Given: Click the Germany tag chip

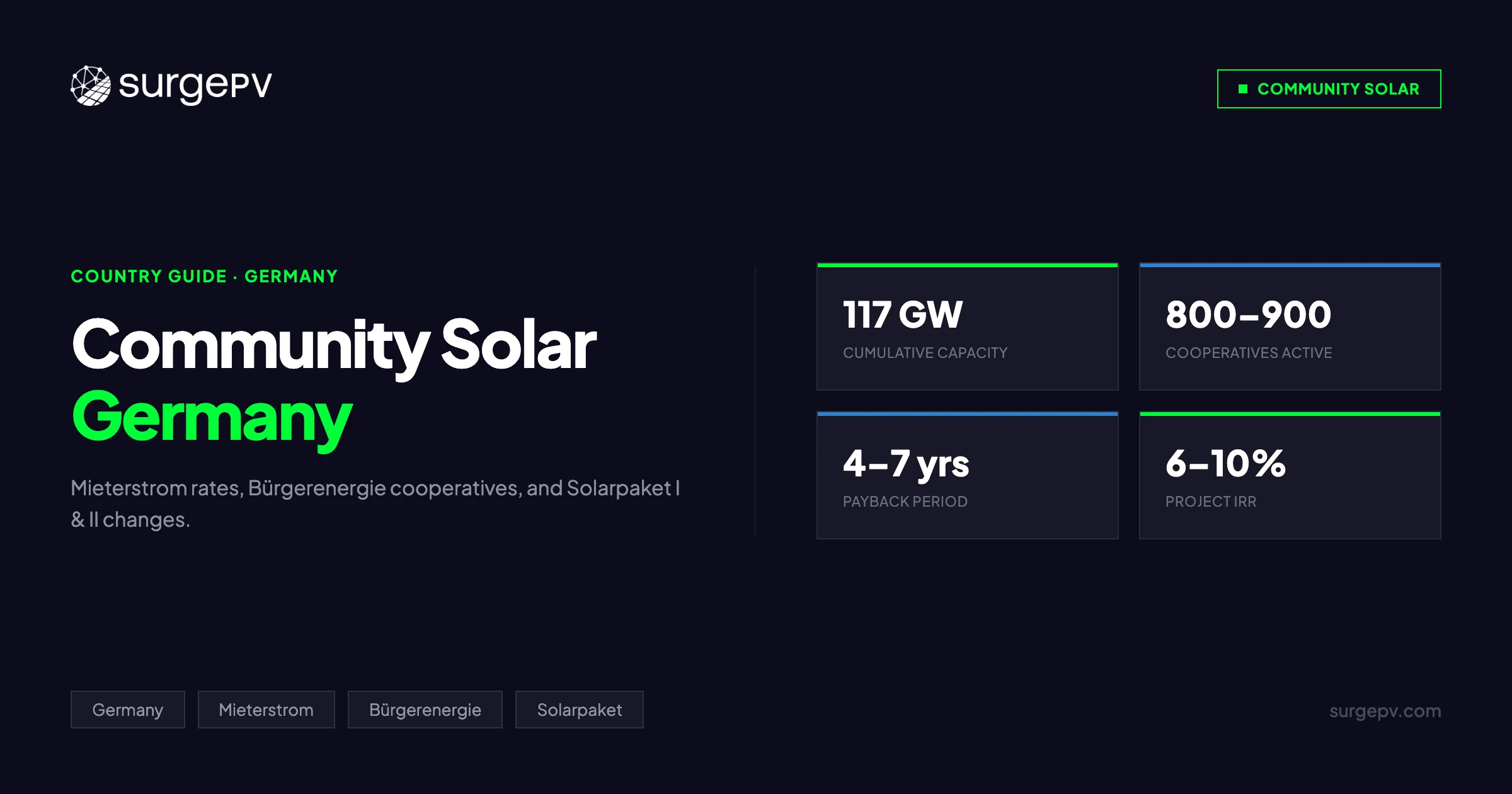Looking at the screenshot, I should coord(127,710).
